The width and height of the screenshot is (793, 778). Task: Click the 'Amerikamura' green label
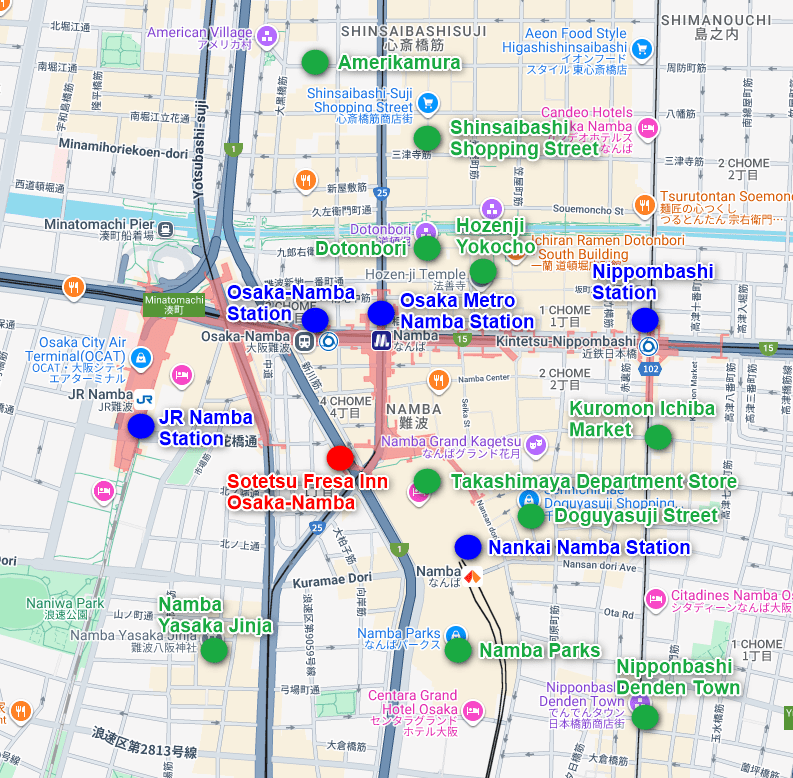[400, 63]
